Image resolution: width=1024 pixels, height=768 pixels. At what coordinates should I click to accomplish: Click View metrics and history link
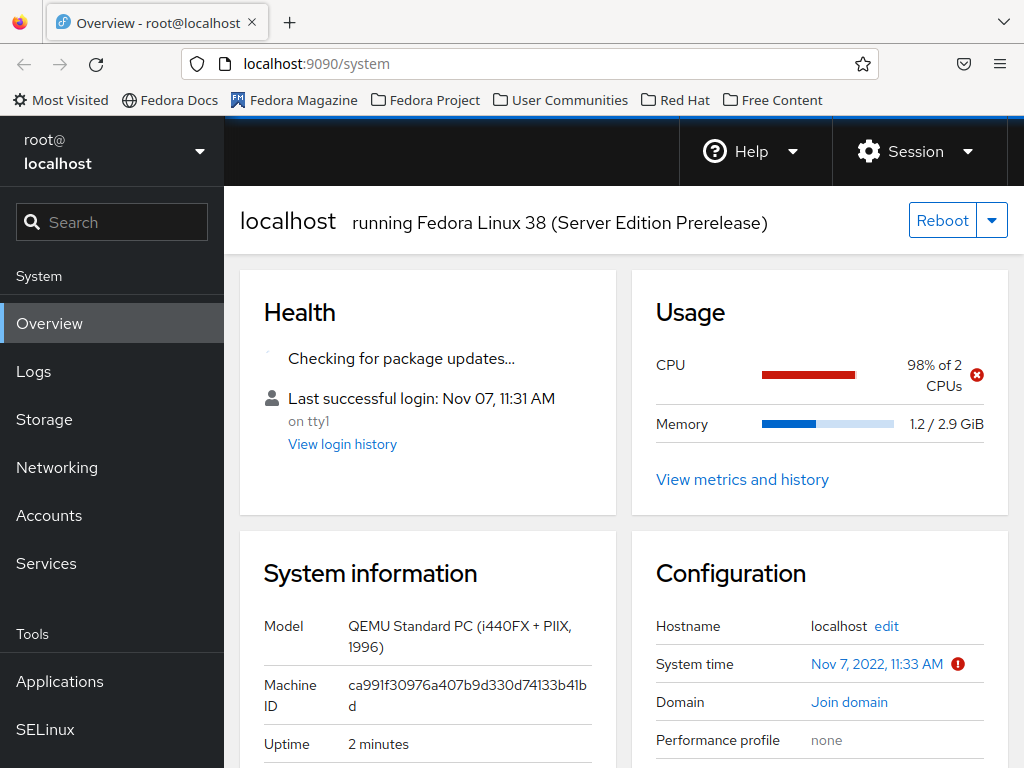(x=742, y=479)
